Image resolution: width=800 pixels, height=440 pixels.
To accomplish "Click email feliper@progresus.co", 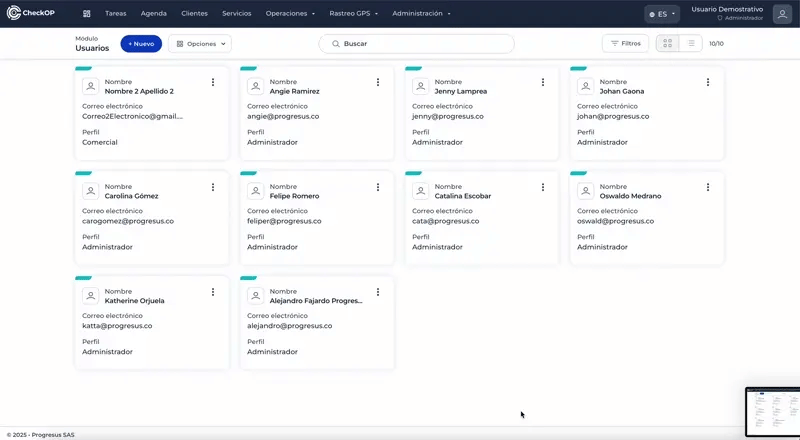I will 284,221.
